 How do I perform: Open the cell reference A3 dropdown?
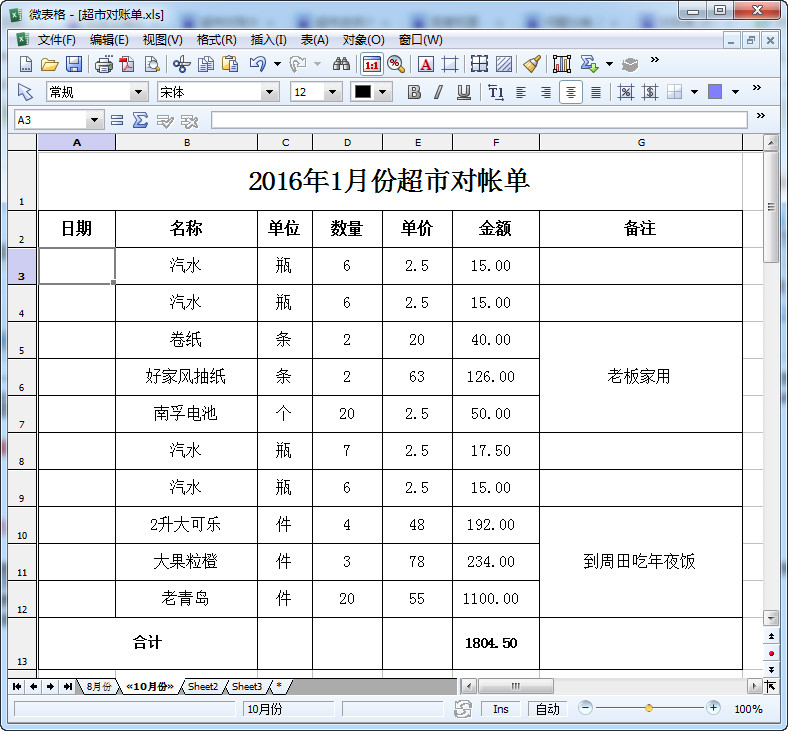pos(94,120)
